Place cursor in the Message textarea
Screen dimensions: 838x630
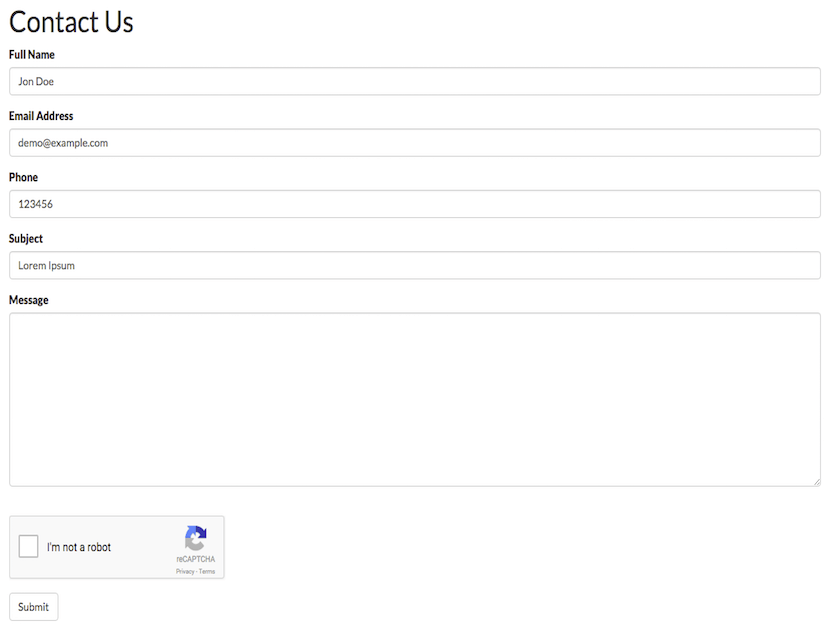(415, 400)
